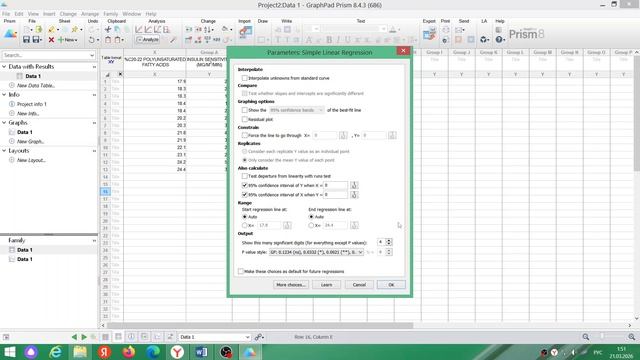Image resolution: width=640 pixels, height=360 pixels.
Task: Open Microsoft Word from taskbar
Action: [201, 352]
